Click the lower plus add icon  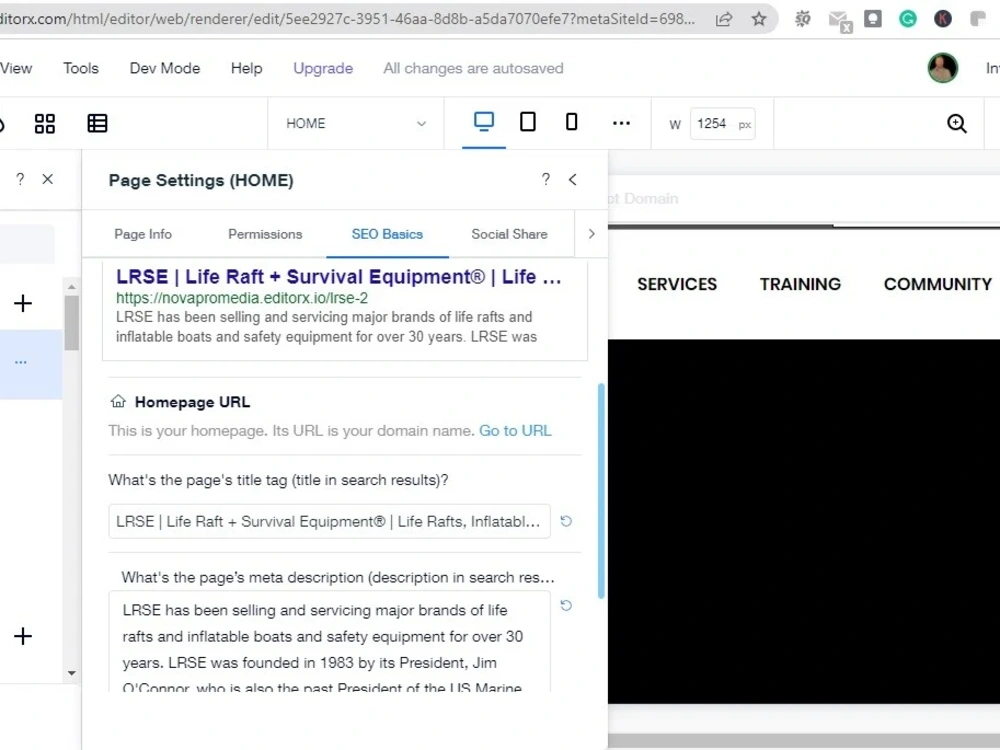pyautogui.click(x=23, y=636)
